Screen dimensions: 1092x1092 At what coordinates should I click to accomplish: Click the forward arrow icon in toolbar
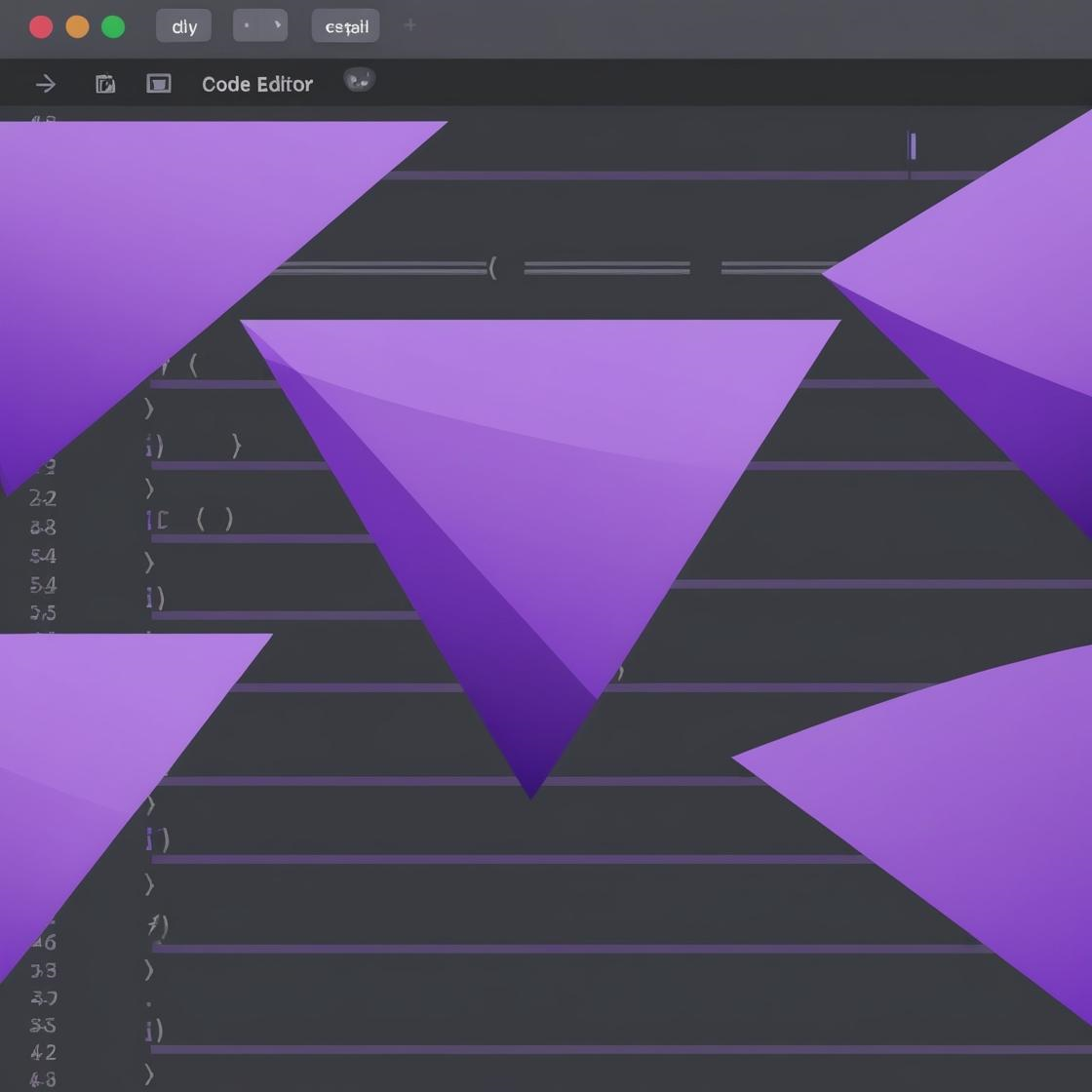tap(46, 85)
